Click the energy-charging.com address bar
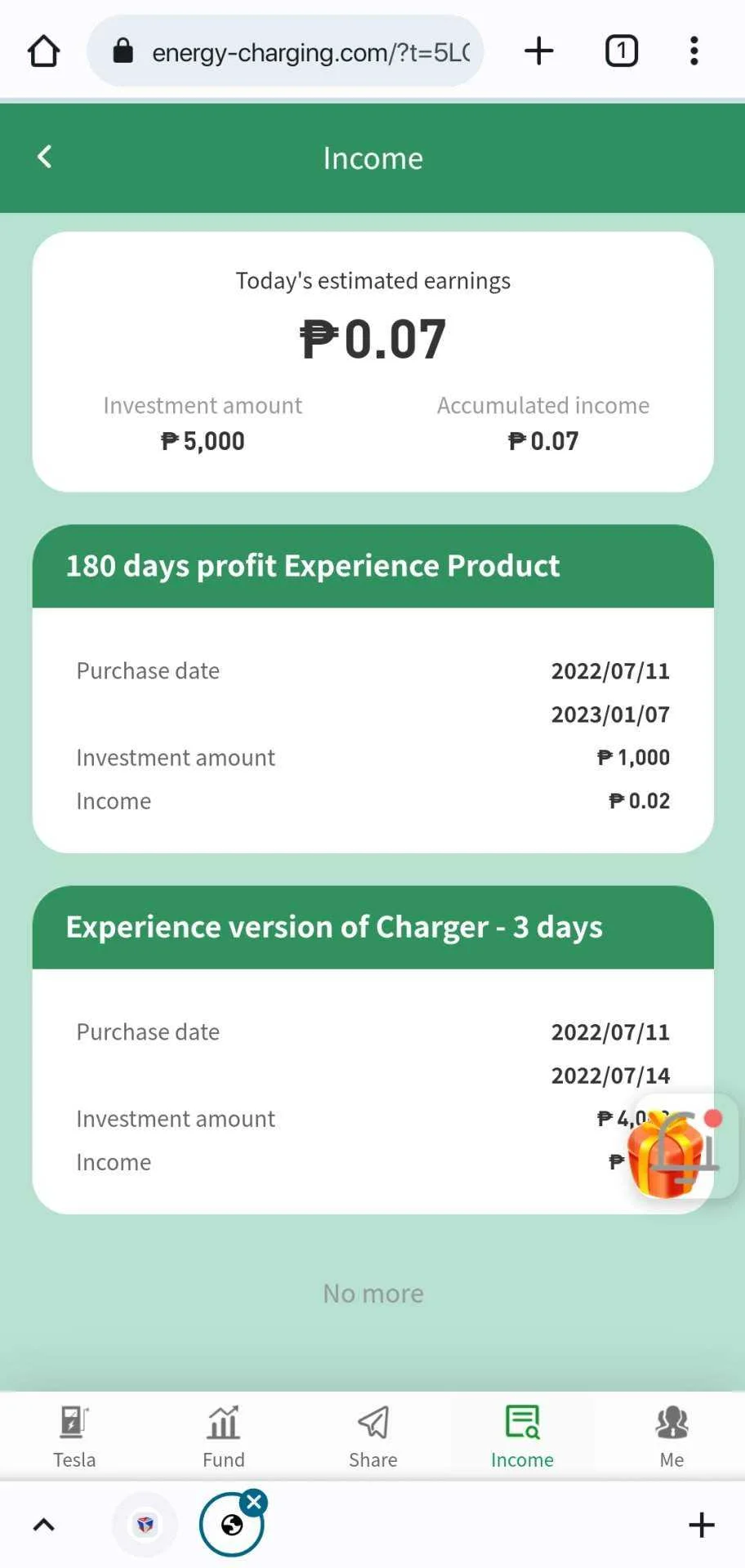This screenshot has height=1568, width=745. point(286,51)
